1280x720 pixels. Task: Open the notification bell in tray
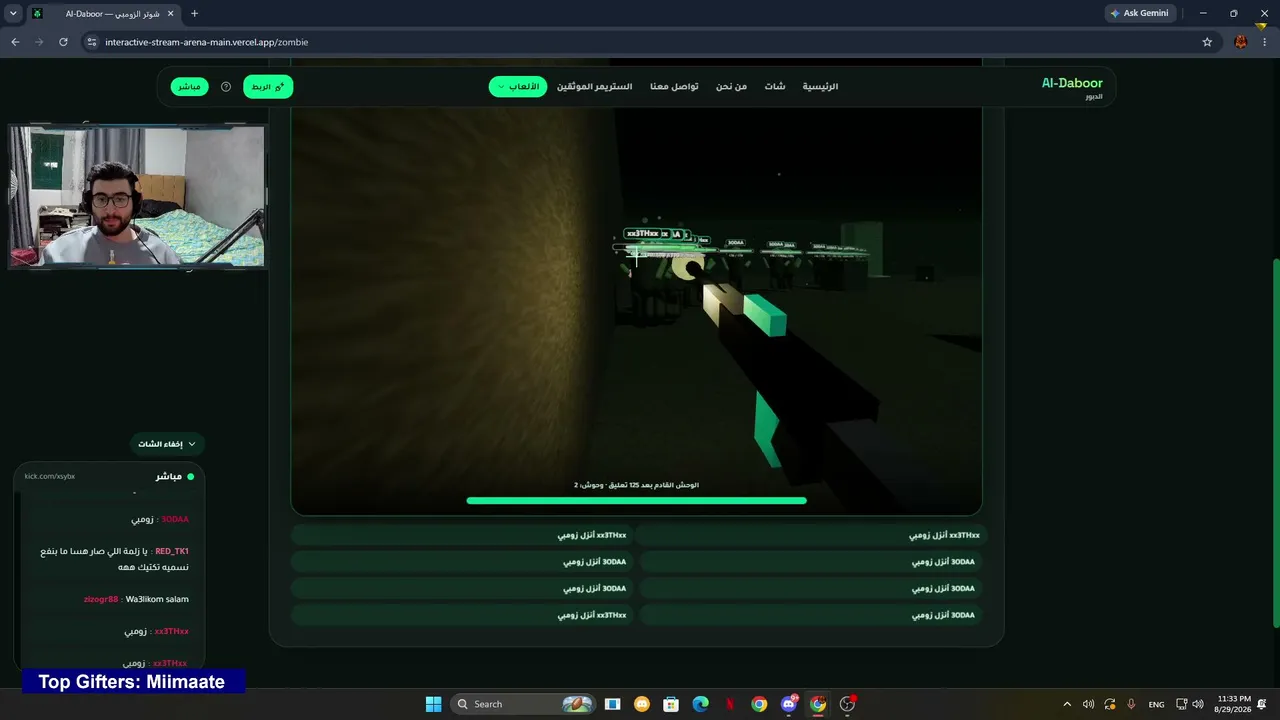point(1262,704)
